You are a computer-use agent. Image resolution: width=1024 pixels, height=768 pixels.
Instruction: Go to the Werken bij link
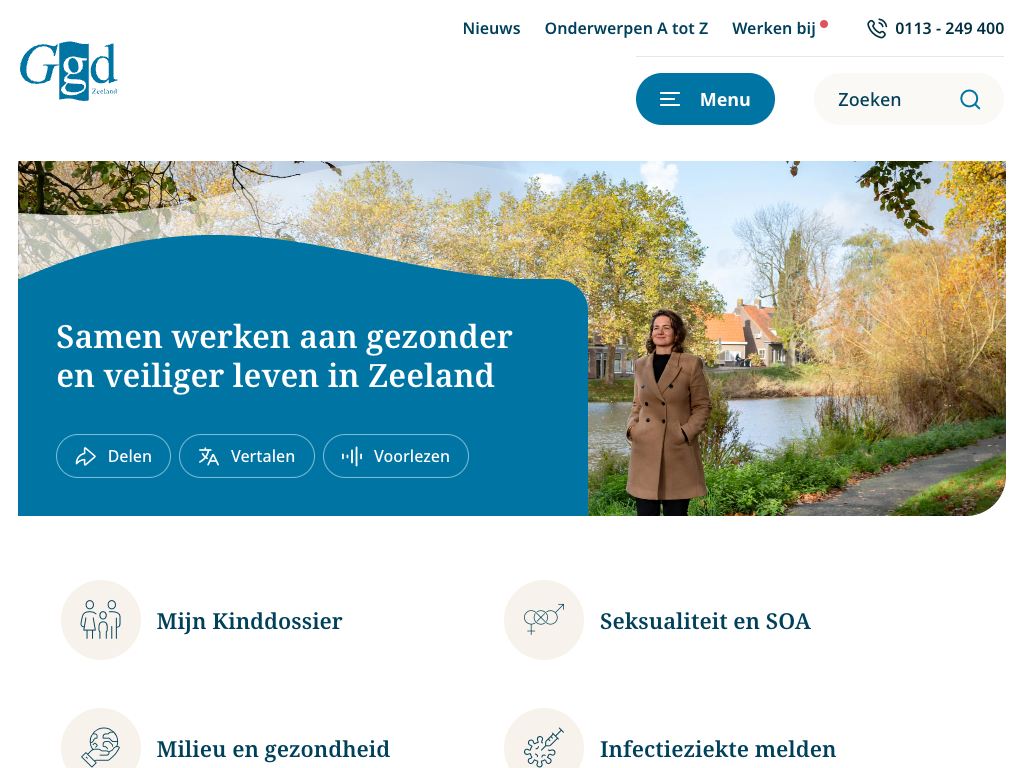(774, 29)
